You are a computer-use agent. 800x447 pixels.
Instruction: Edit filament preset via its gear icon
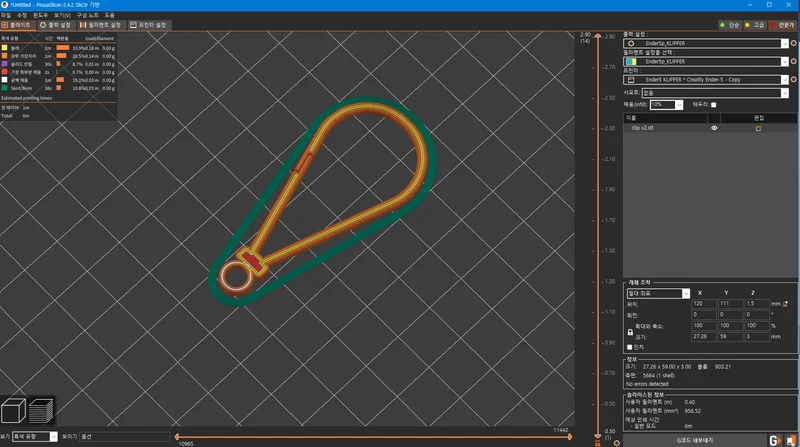(x=793, y=61)
